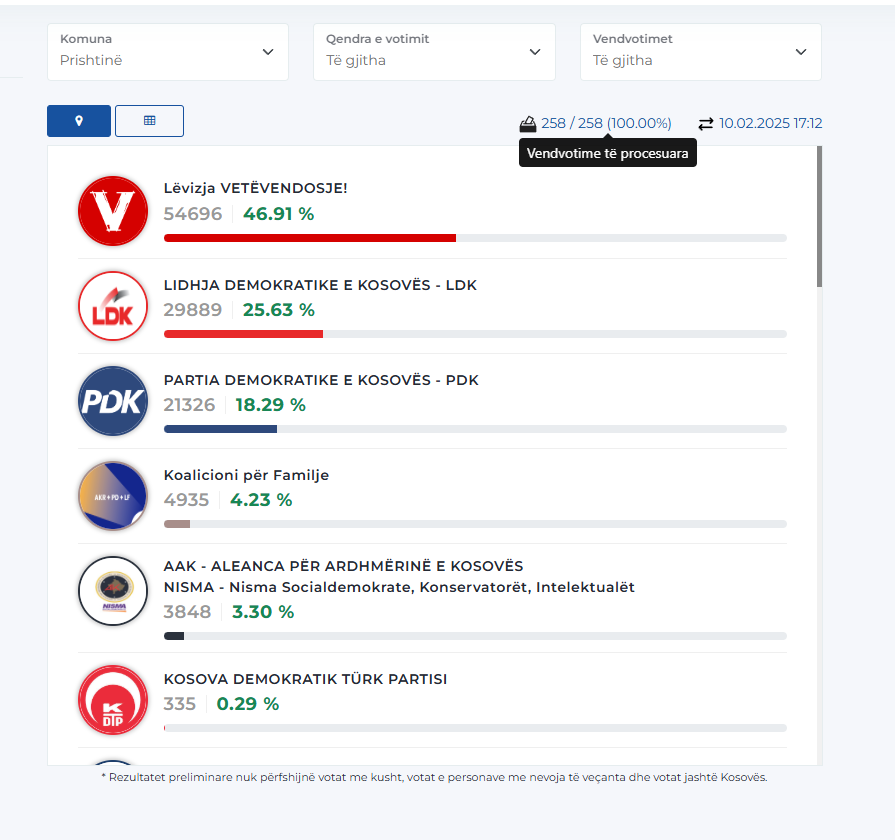The width and height of the screenshot is (895, 840).
Task: Click the AAK NISMA party logo
Action: (x=113, y=591)
